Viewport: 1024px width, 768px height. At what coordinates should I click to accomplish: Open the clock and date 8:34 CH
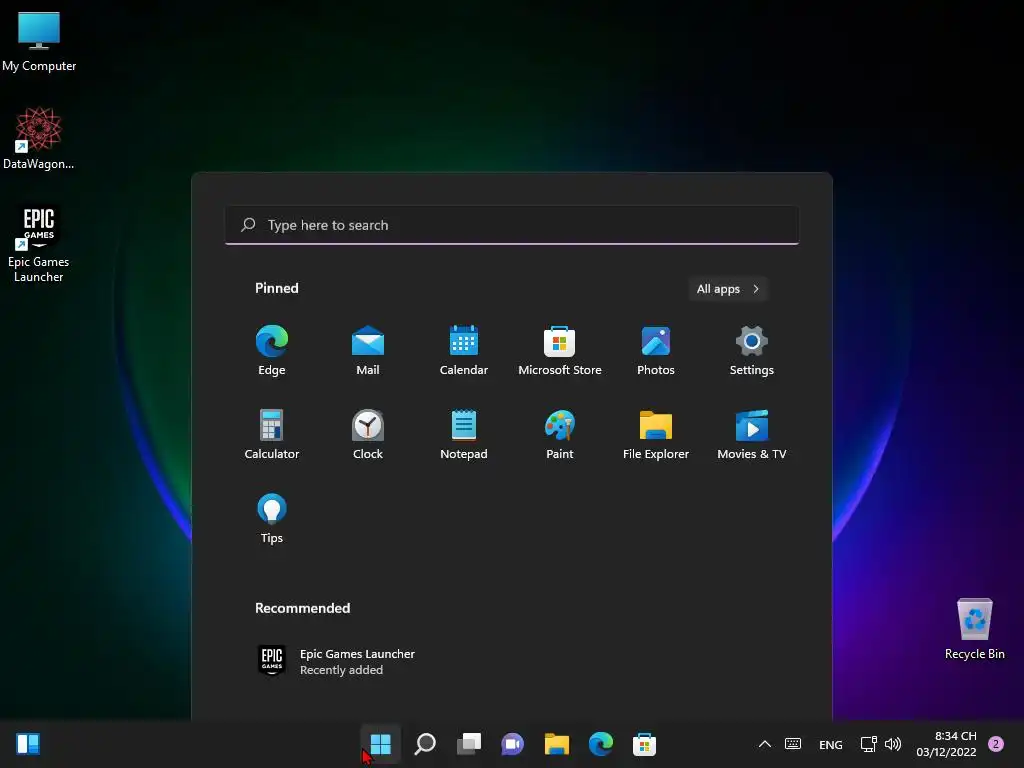(946, 744)
